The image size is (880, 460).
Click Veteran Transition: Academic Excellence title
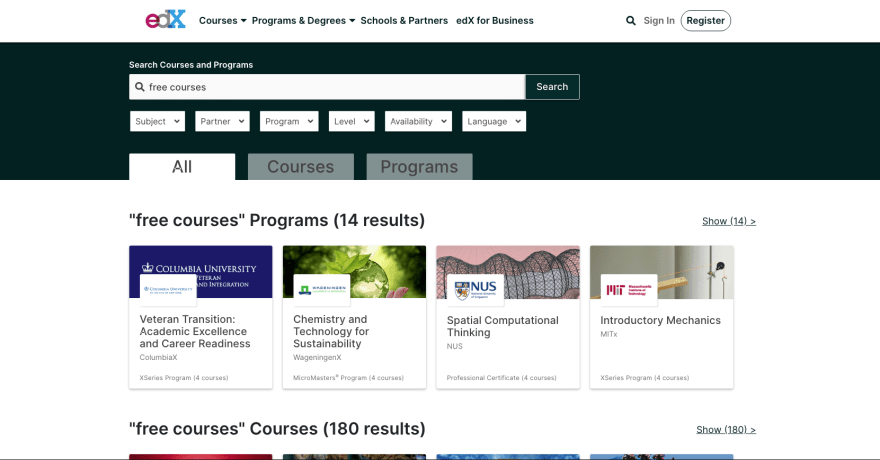coord(195,332)
